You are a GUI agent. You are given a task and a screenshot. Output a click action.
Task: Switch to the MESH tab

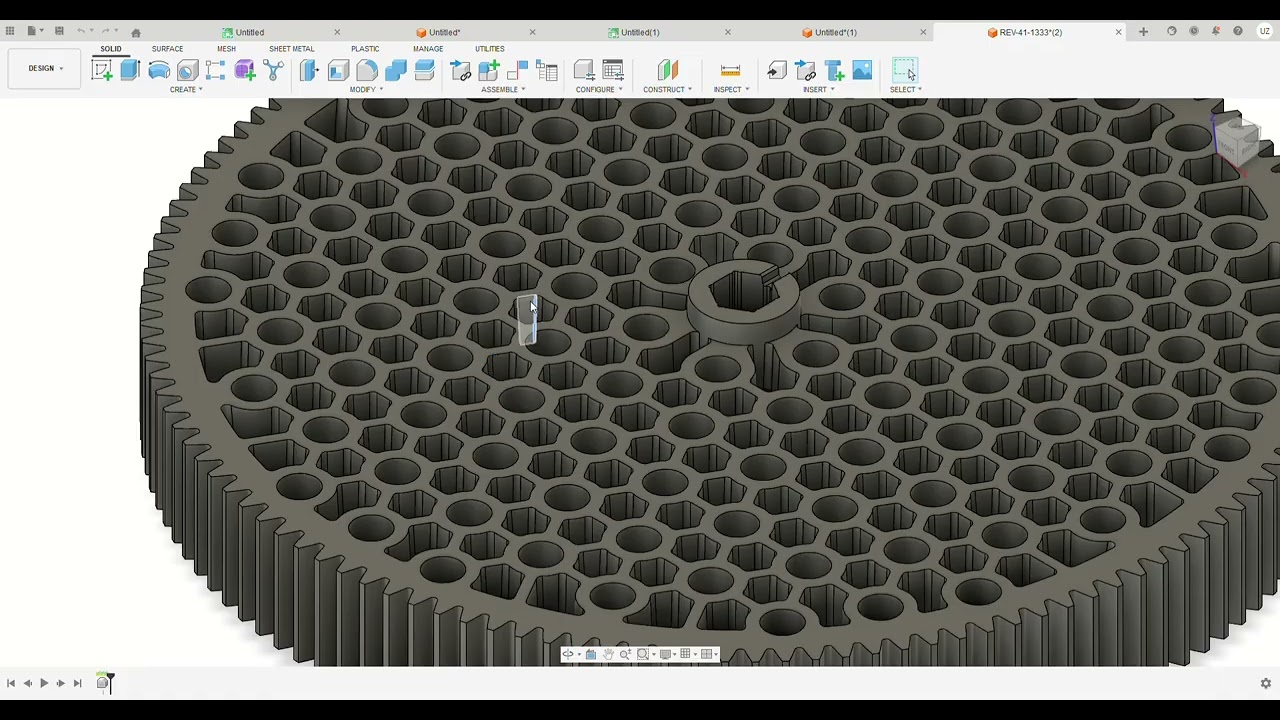point(226,49)
